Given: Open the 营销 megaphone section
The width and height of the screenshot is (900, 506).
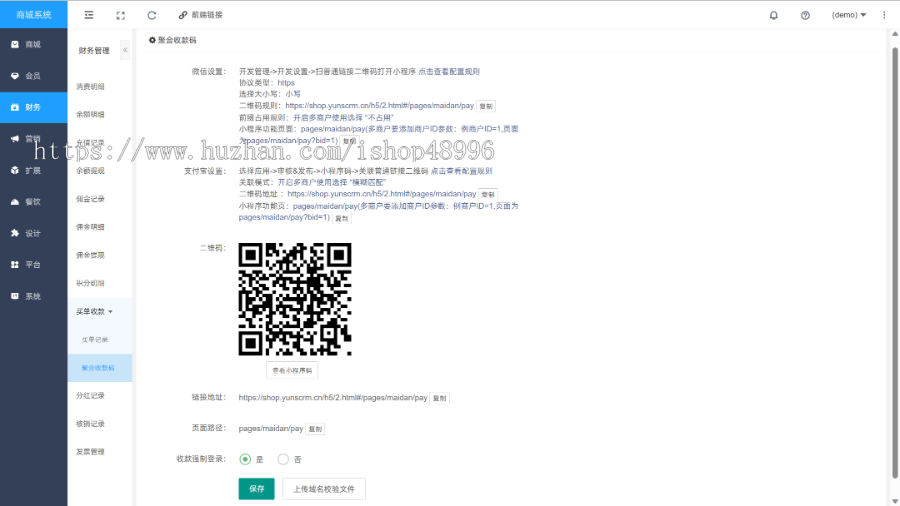Looking at the screenshot, I should (x=33, y=139).
